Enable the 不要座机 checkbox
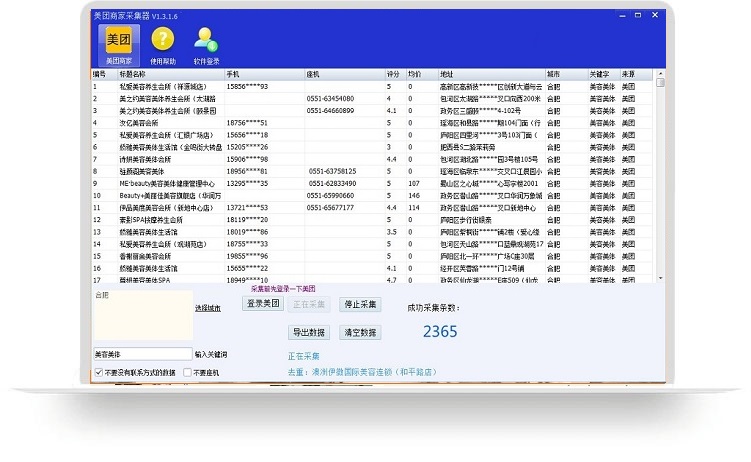This screenshot has width=751, height=462. tap(187, 372)
